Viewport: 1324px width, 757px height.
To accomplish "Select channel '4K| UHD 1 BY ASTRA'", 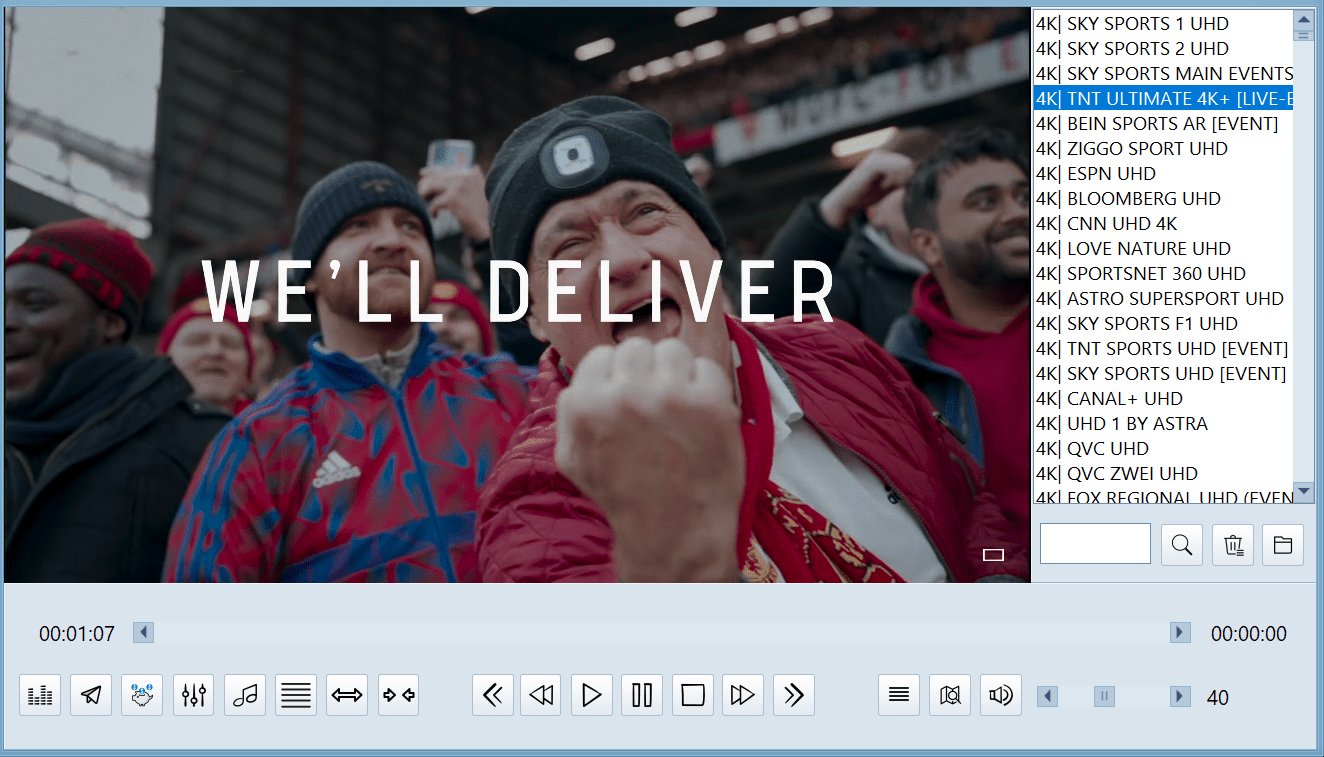I will pyautogui.click(x=1163, y=423).
